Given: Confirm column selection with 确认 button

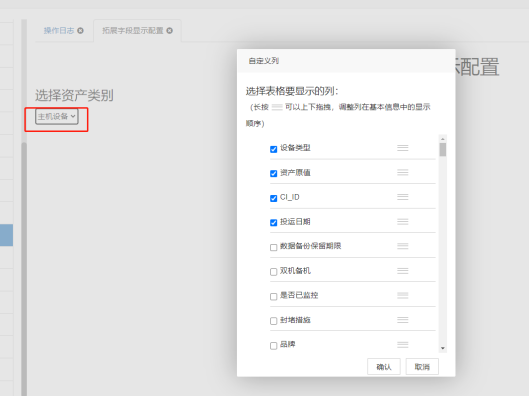Looking at the screenshot, I should point(384,367).
